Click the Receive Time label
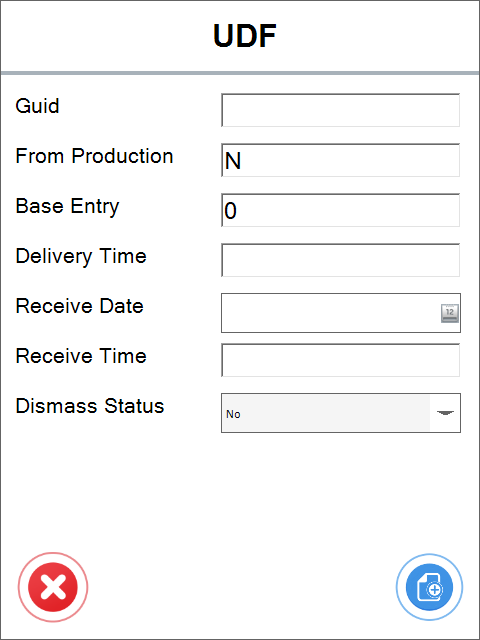Viewport: 480px width, 640px height. coord(81,356)
